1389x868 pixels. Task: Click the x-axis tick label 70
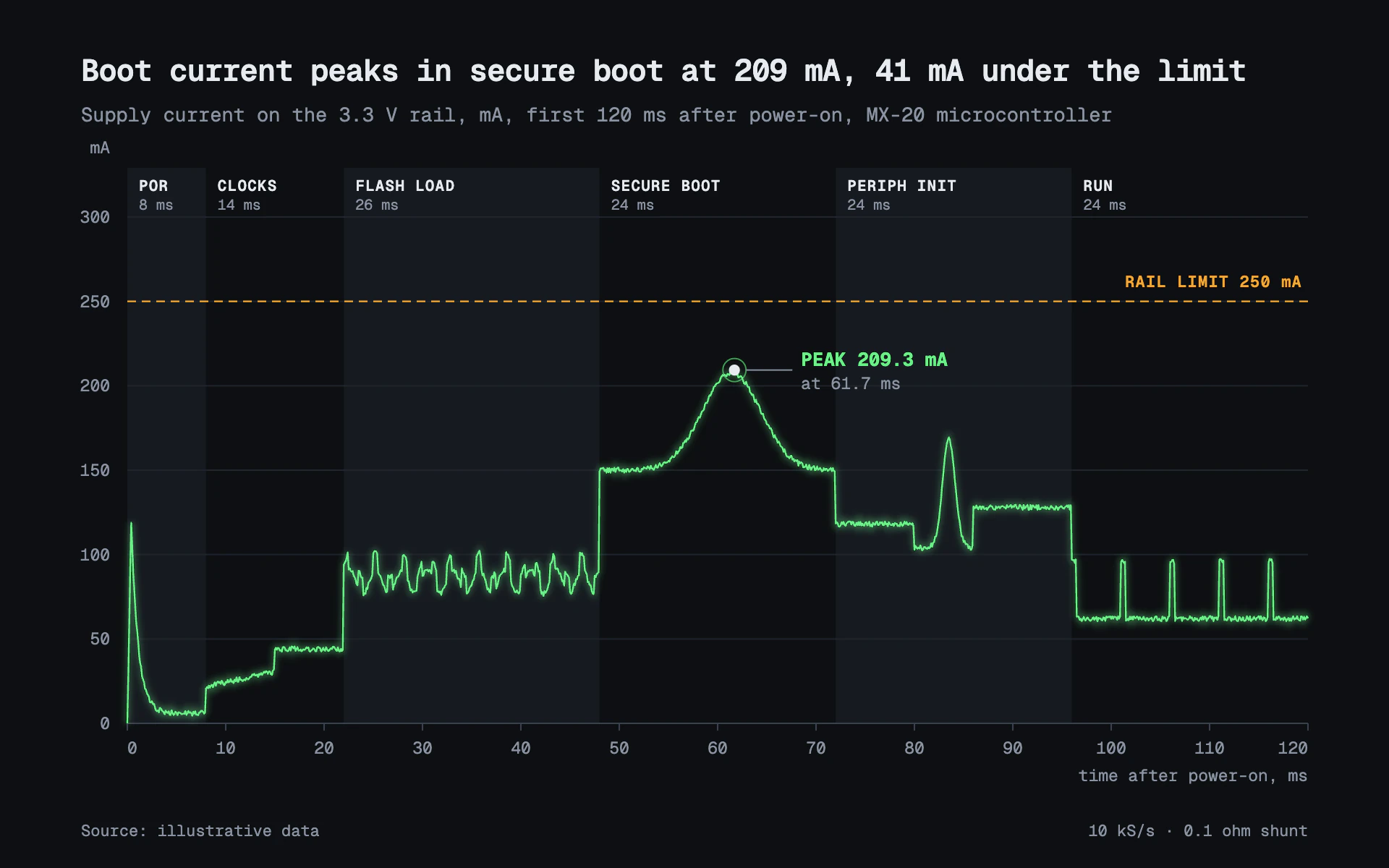[x=816, y=748]
